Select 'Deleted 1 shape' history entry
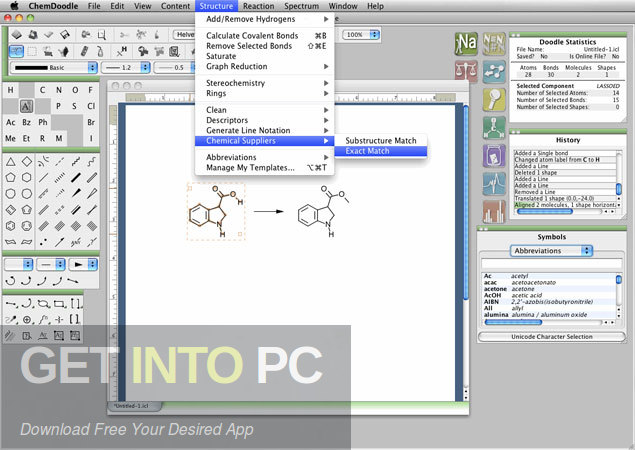Screen dimensions: 635x450 (x=565, y=173)
